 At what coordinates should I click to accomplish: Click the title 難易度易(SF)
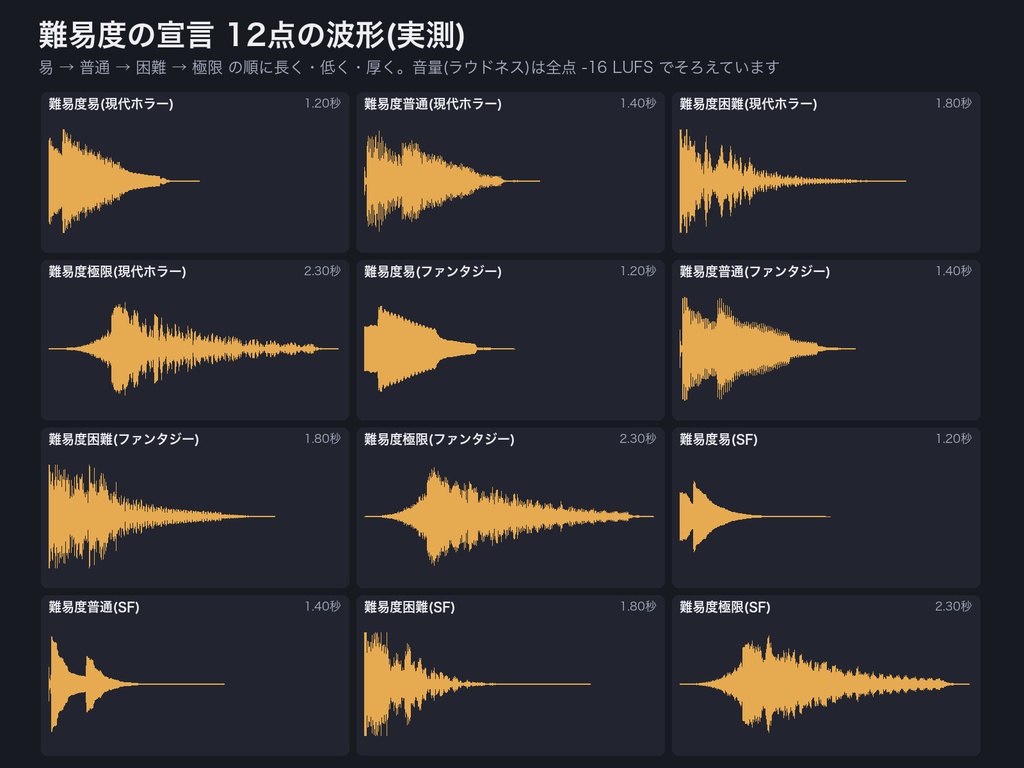click(718, 439)
